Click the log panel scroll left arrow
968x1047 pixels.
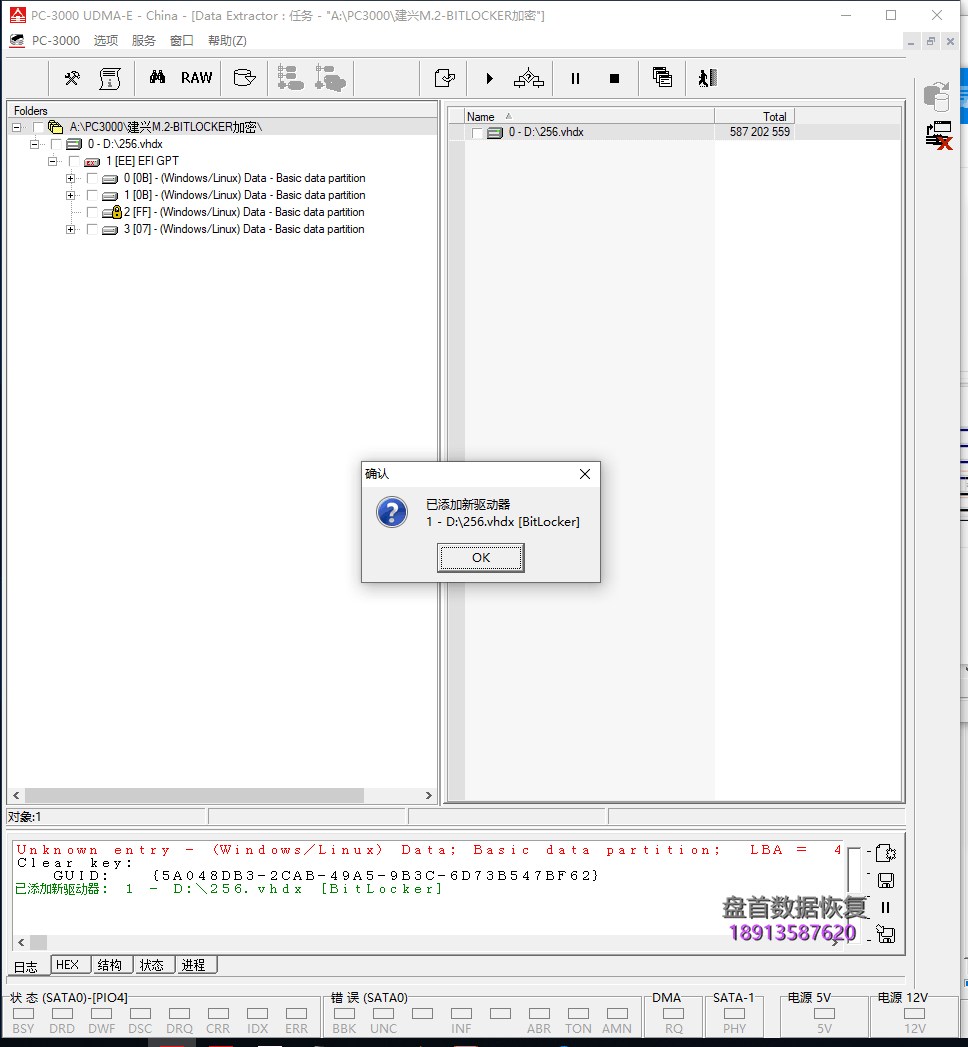coord(21,942)
